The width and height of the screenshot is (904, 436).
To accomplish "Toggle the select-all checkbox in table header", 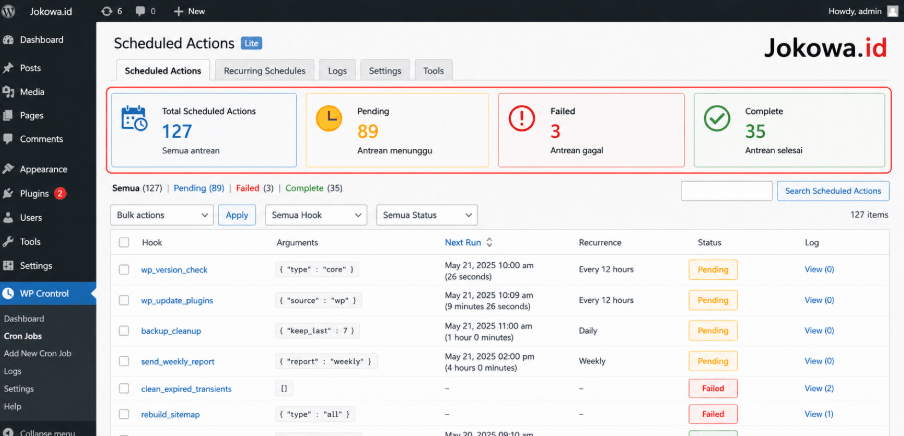I will (x=124, y=243).
